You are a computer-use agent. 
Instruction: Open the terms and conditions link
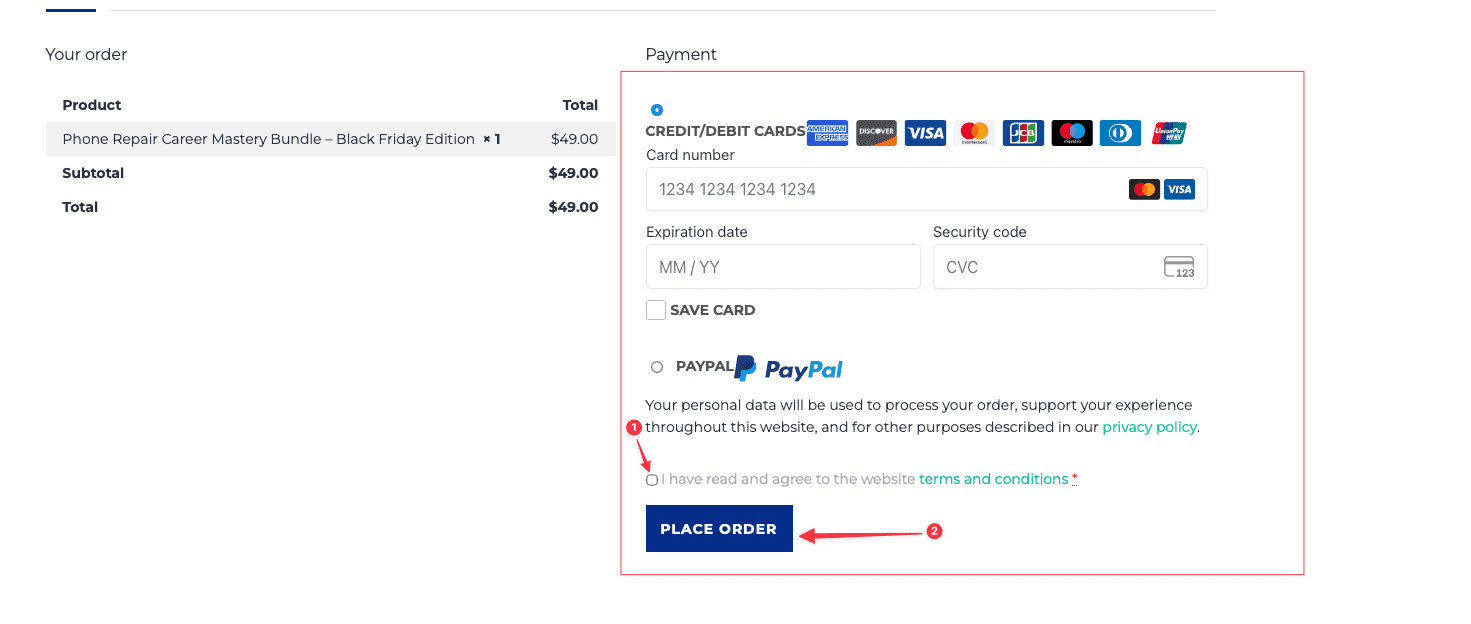pos(993,479)
